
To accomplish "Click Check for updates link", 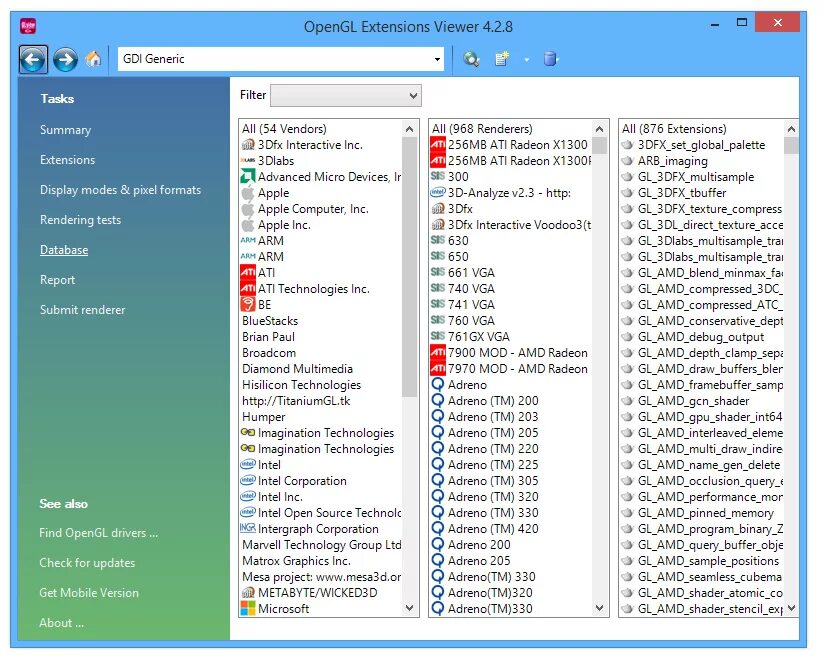I will (87, 563).
